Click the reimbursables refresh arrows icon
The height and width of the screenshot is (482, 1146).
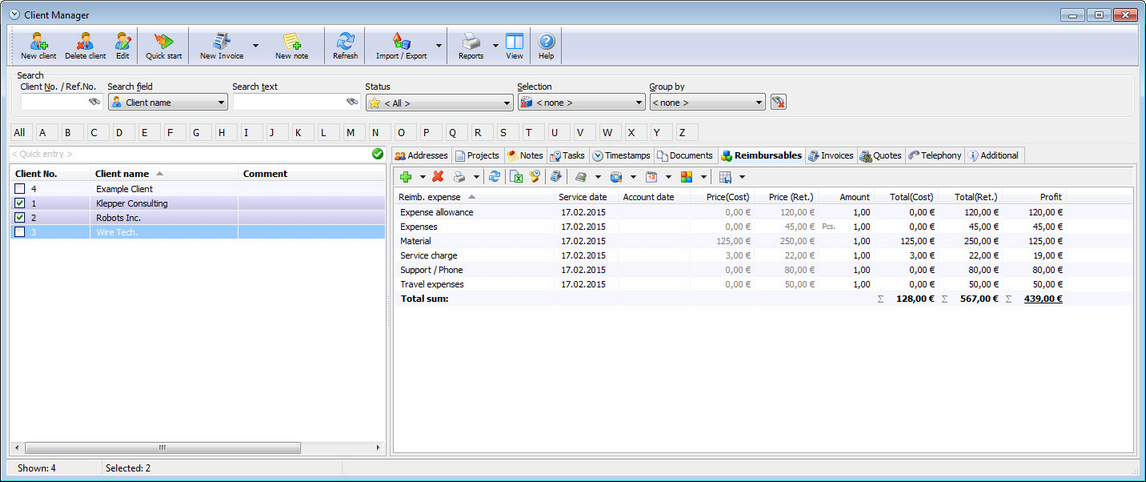point(495,176)
